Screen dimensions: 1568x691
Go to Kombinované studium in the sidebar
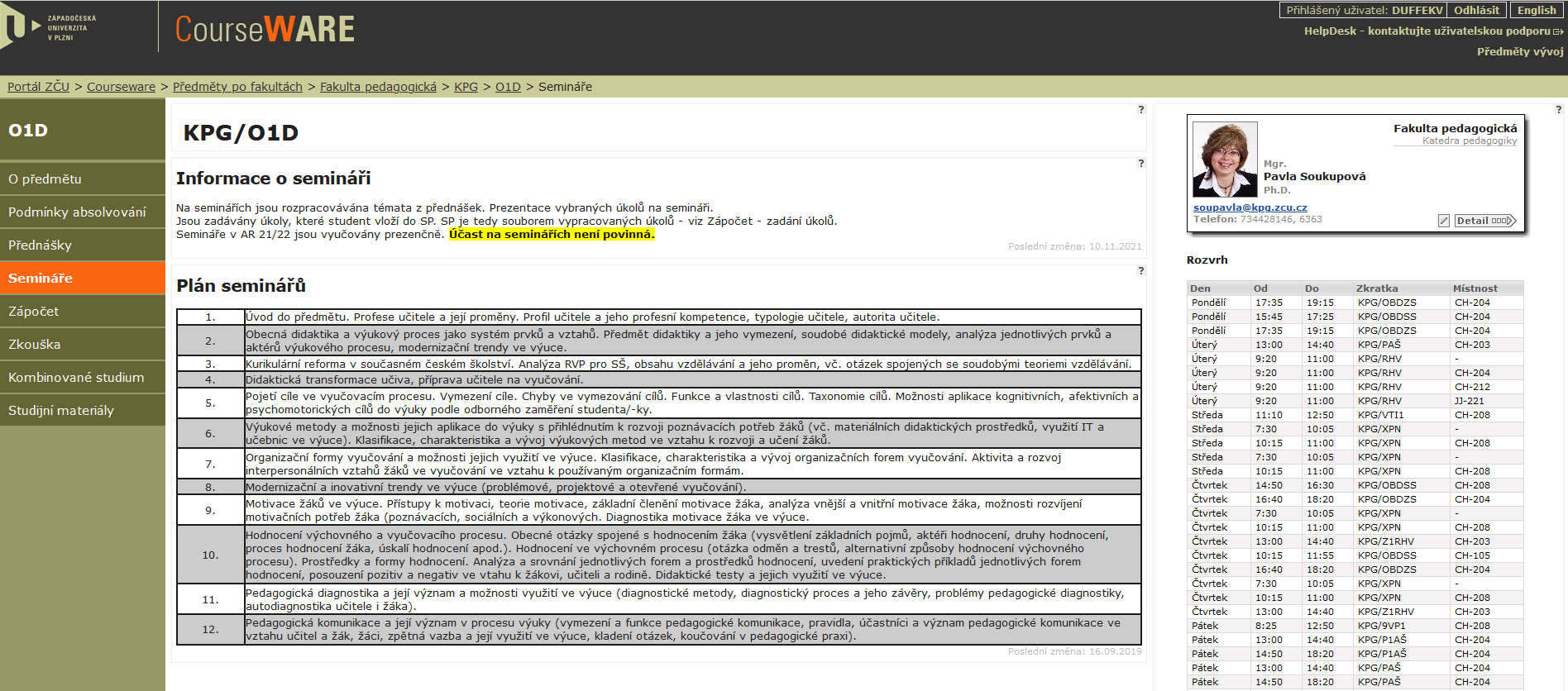[x=83, y=377]
